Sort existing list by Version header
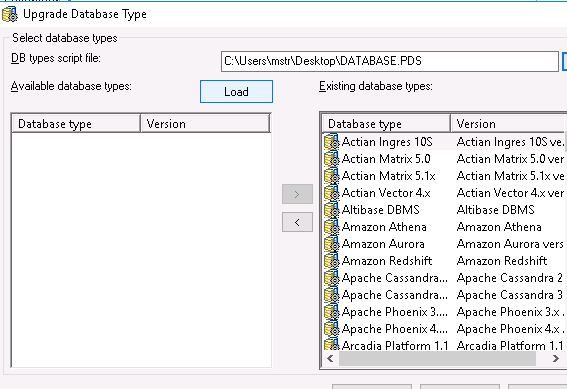 [x=509, y=124]
